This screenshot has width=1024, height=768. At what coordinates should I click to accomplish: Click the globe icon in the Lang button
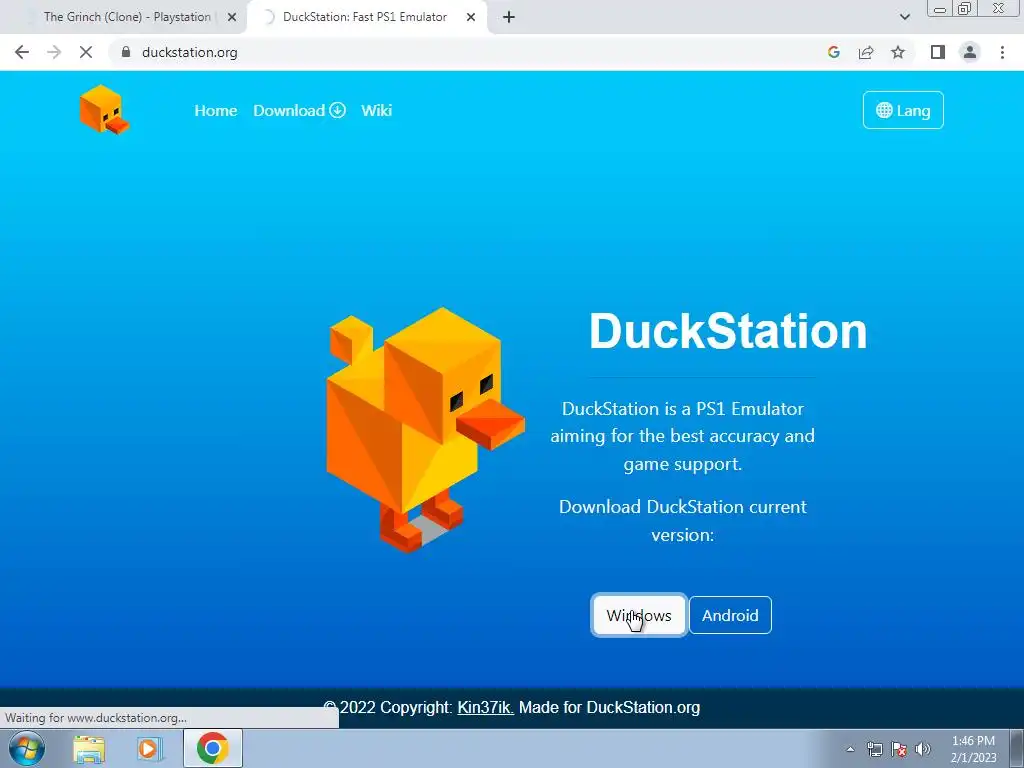tap(884, 110)
